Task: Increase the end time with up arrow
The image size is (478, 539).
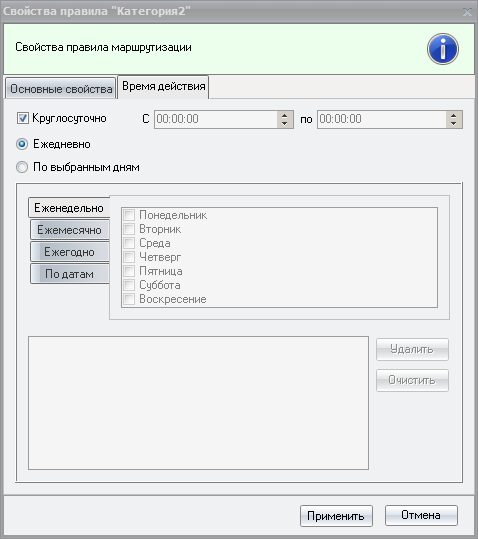Action: pyautogui.click(x=454, y=116)
